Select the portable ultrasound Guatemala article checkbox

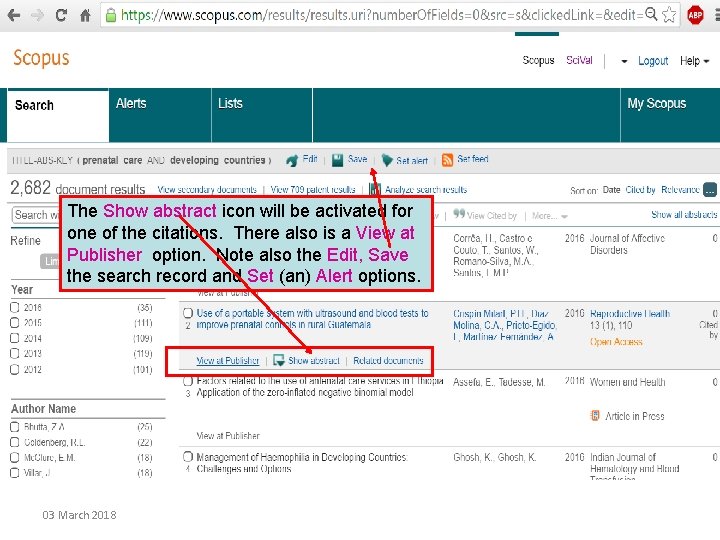pyautogui.click(x=188, y=313)
